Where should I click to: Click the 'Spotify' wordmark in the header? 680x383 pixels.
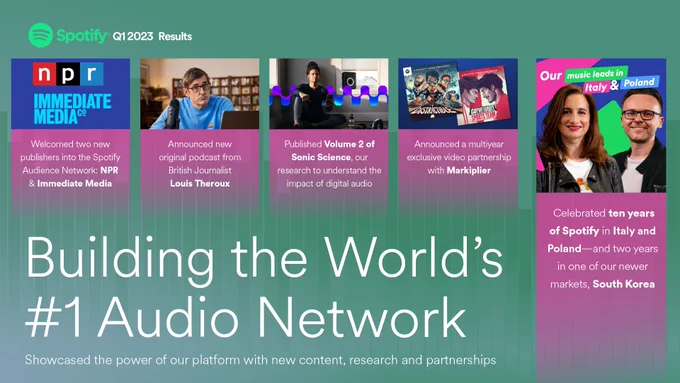coord(82,36)
